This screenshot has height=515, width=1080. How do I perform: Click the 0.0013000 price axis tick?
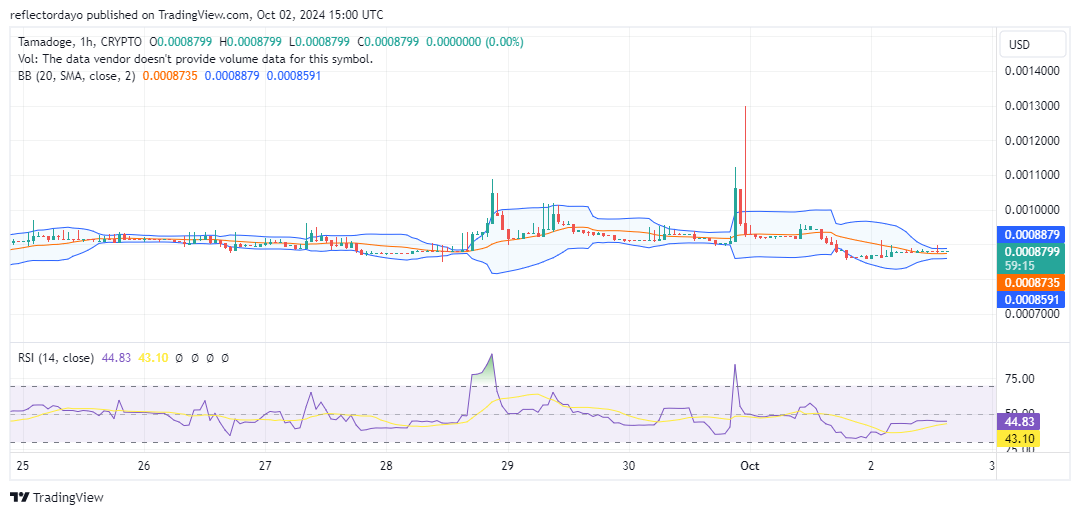[1032, 106]
